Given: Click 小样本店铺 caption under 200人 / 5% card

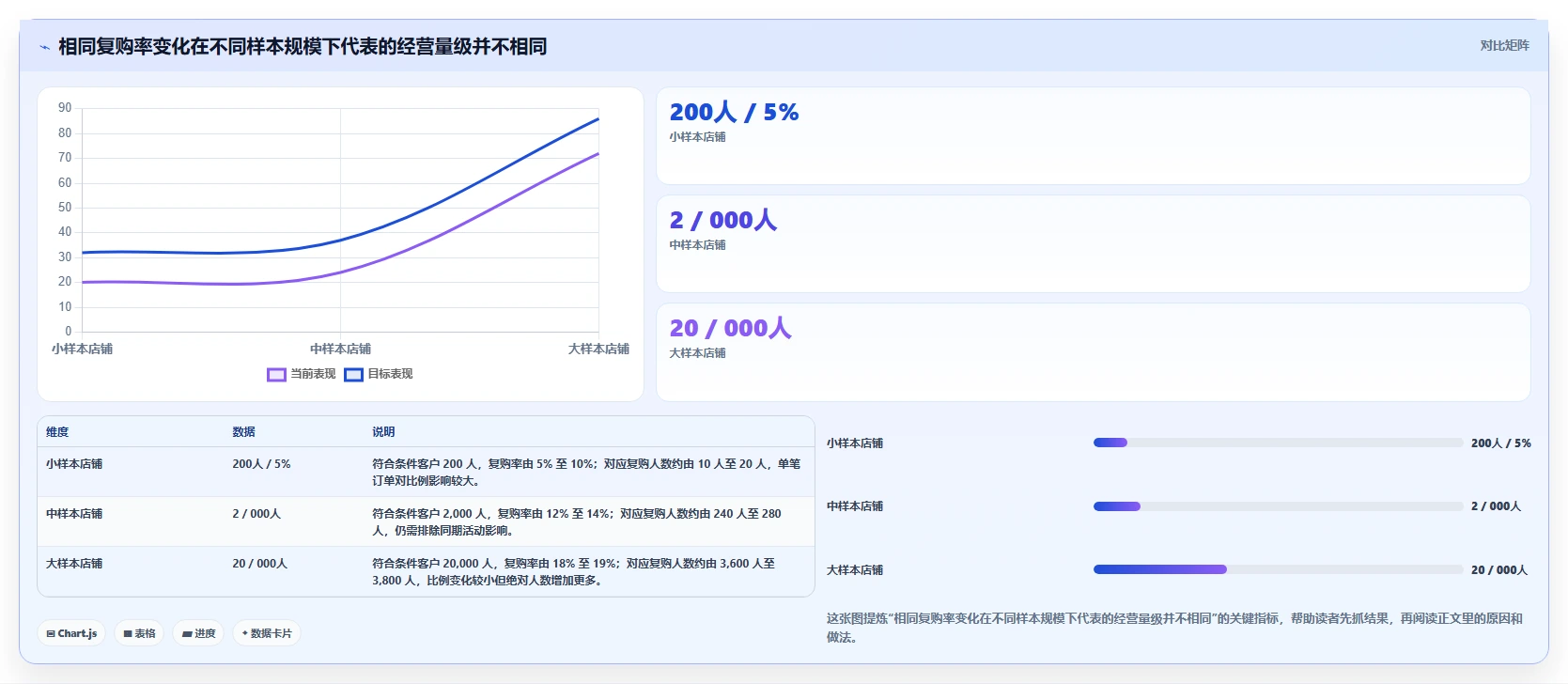Looking at the screenshot, I should tap(697, 137).
